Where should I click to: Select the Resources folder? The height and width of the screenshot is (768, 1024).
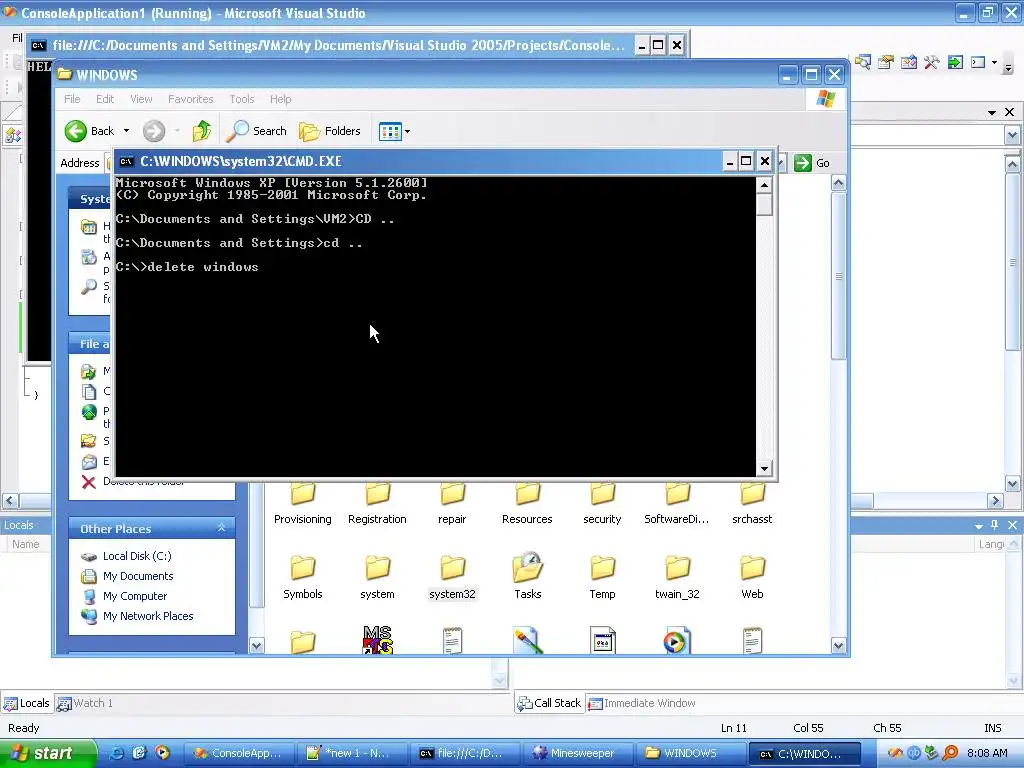pyautogui.click(x=527, y=504)
